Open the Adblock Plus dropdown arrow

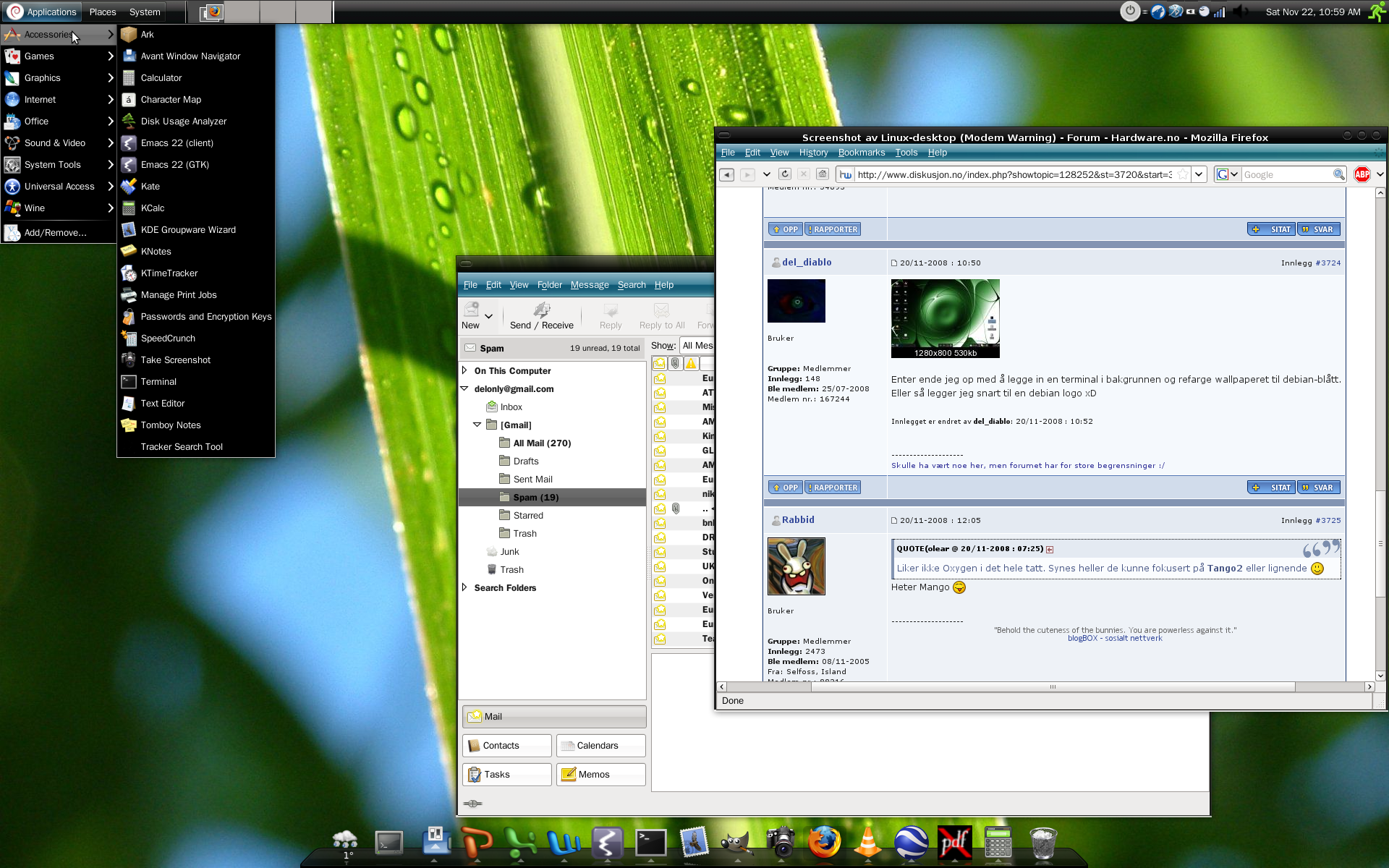[1380, 174]
